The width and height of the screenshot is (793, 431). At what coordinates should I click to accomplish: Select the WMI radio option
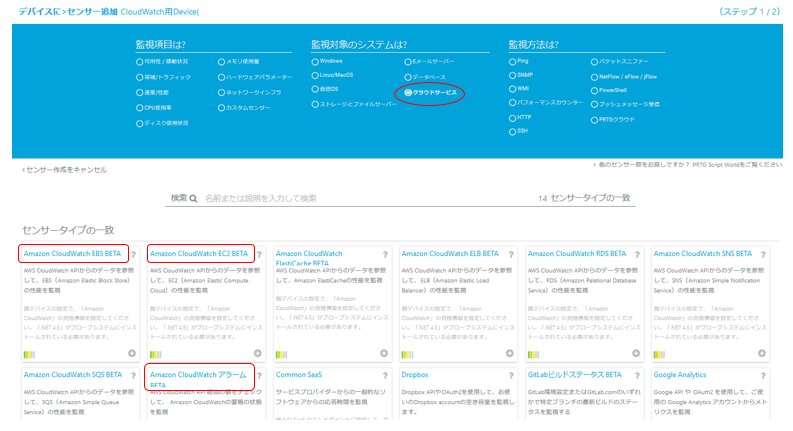(x=512, y=89)
